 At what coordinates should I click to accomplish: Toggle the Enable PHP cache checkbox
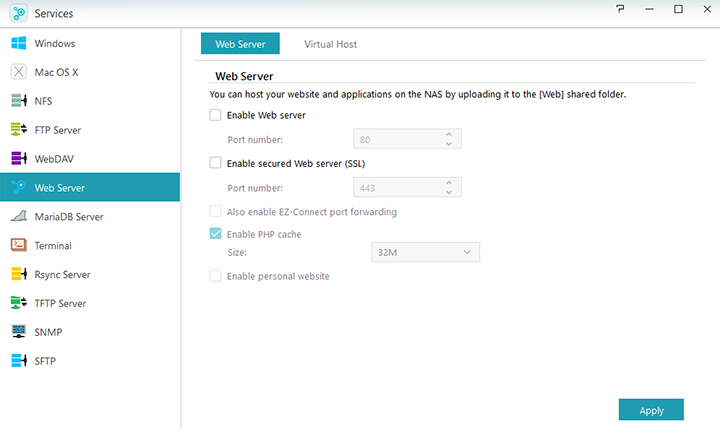coord(215,234)
